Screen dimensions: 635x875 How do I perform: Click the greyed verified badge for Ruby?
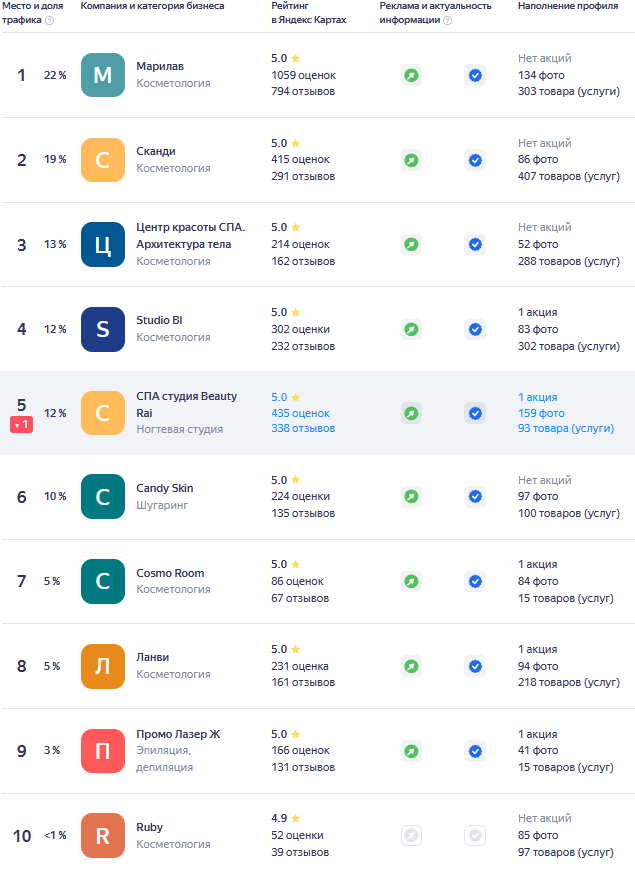(475, 835)
